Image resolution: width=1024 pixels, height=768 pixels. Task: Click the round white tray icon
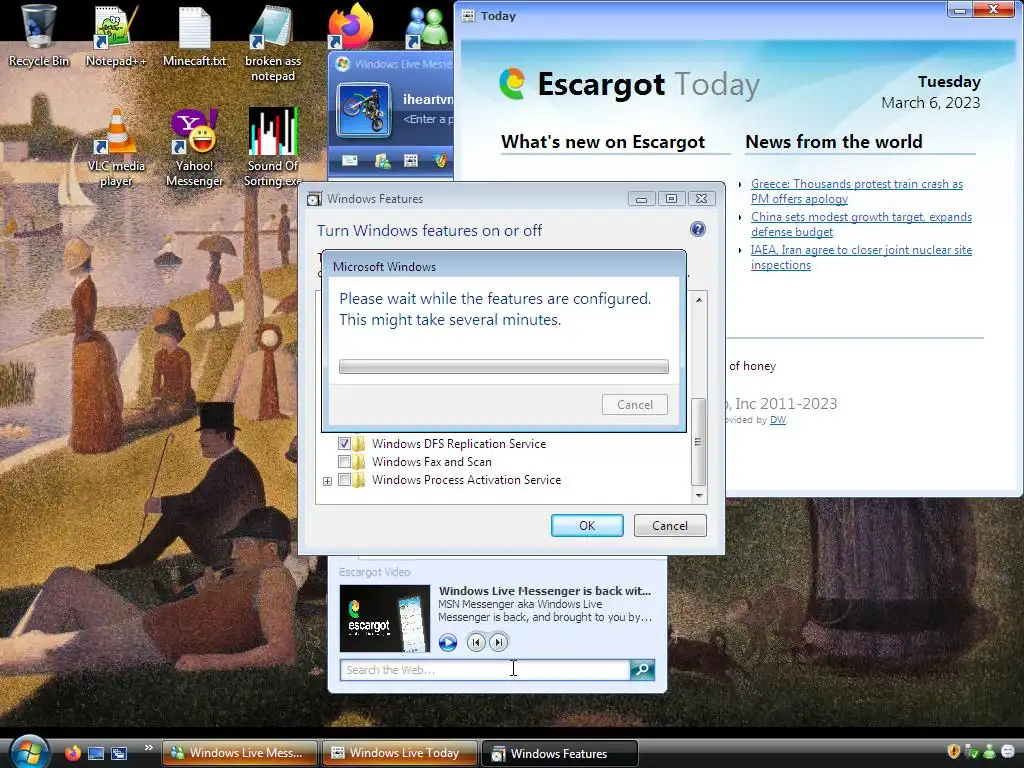(1008, 752)
